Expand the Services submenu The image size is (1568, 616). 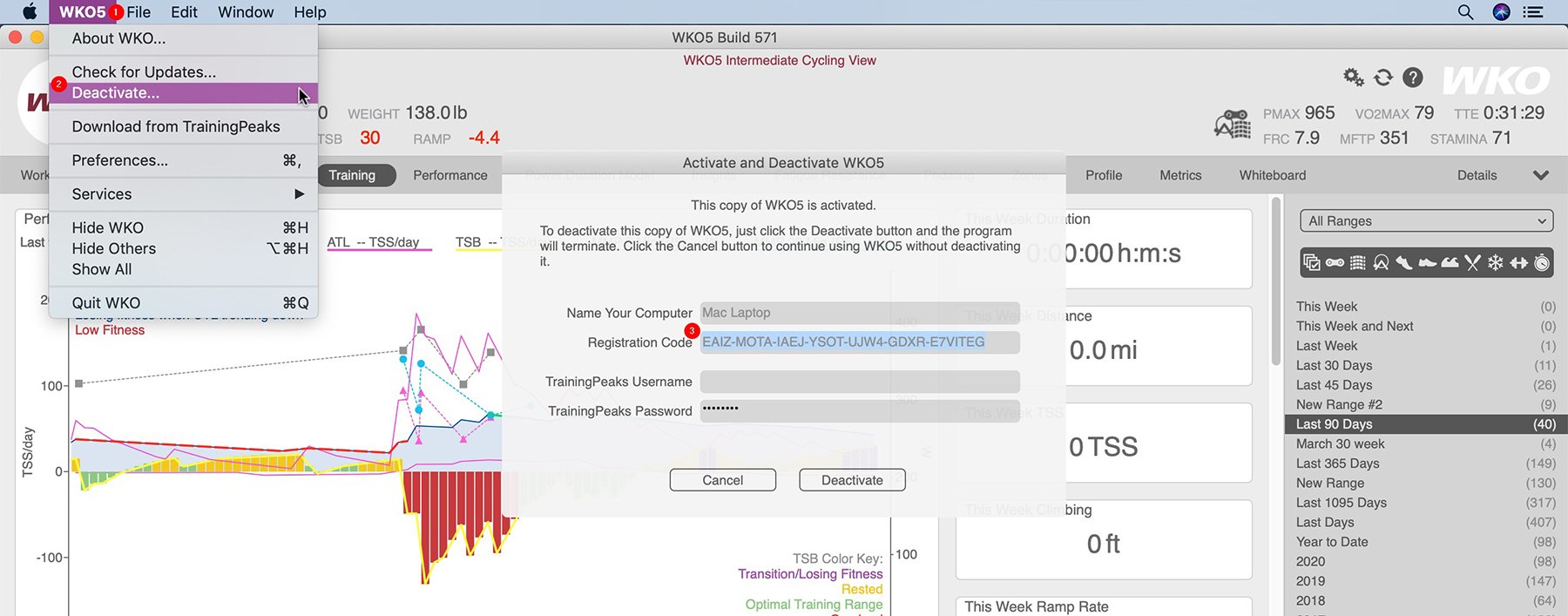click(183, 194)
